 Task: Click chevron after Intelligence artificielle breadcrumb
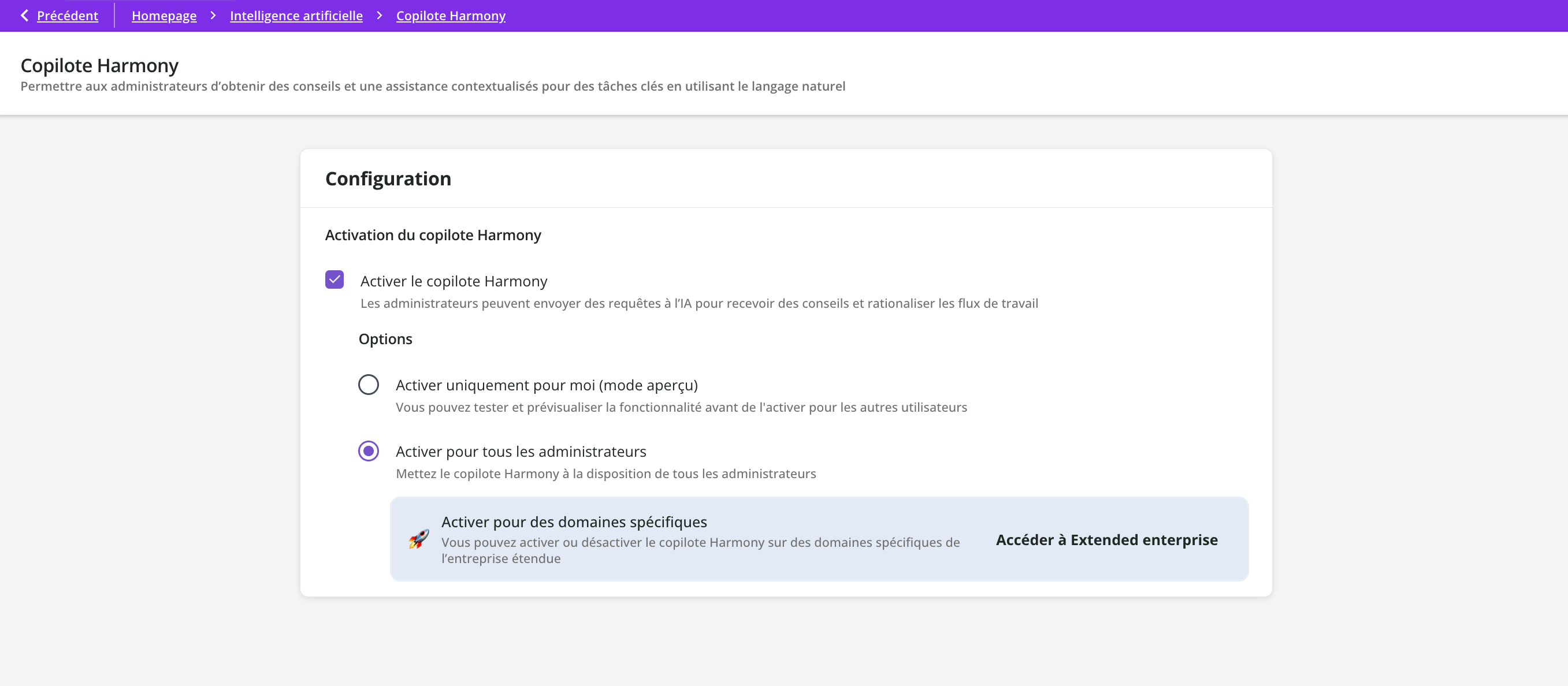click(379, 16)
